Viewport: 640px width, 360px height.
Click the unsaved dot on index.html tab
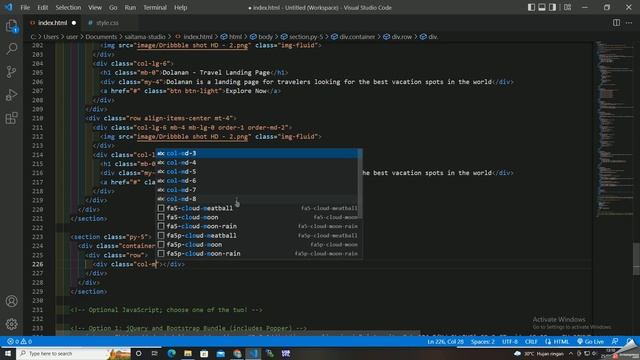coord(74,23)
